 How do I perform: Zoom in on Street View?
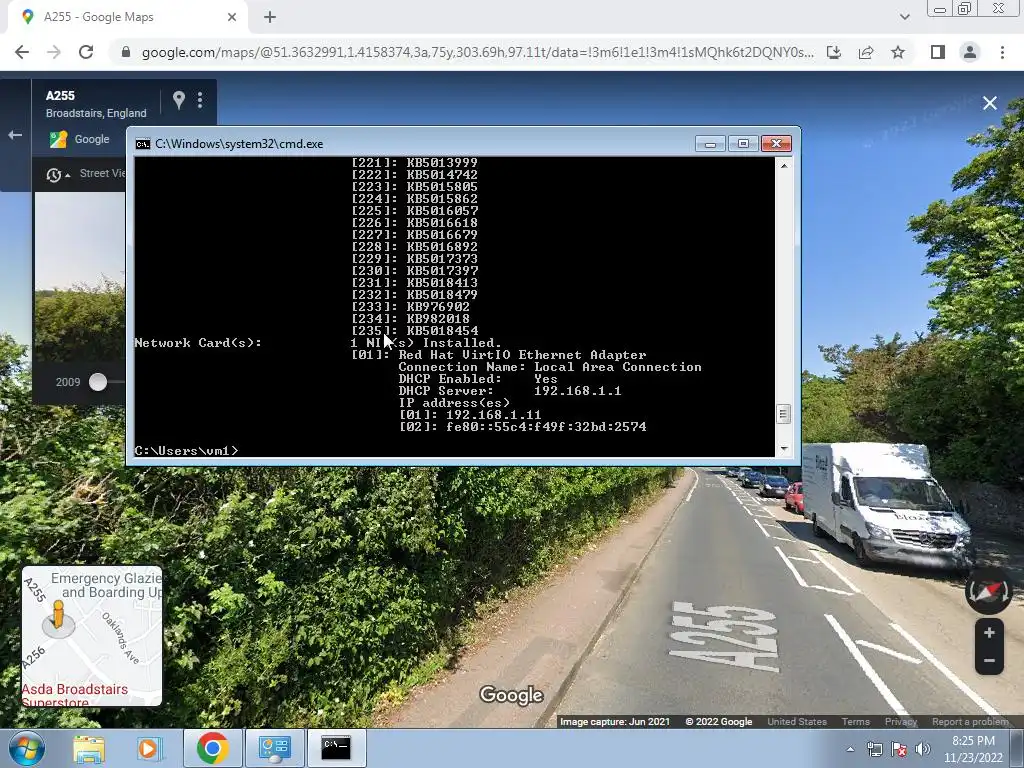click(989, 633)
